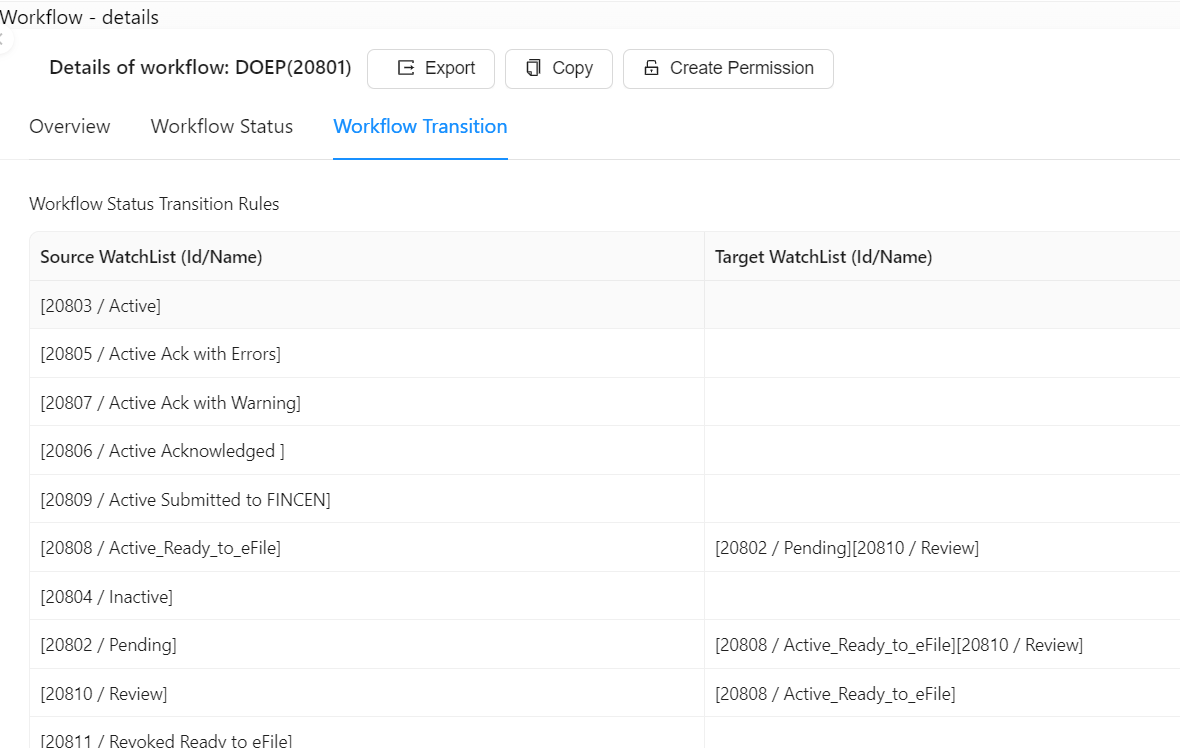Screen dimensions: 1180x748
Task: Switch to the Overview tab
Action: pyautogui.click(x=70, y=126)
